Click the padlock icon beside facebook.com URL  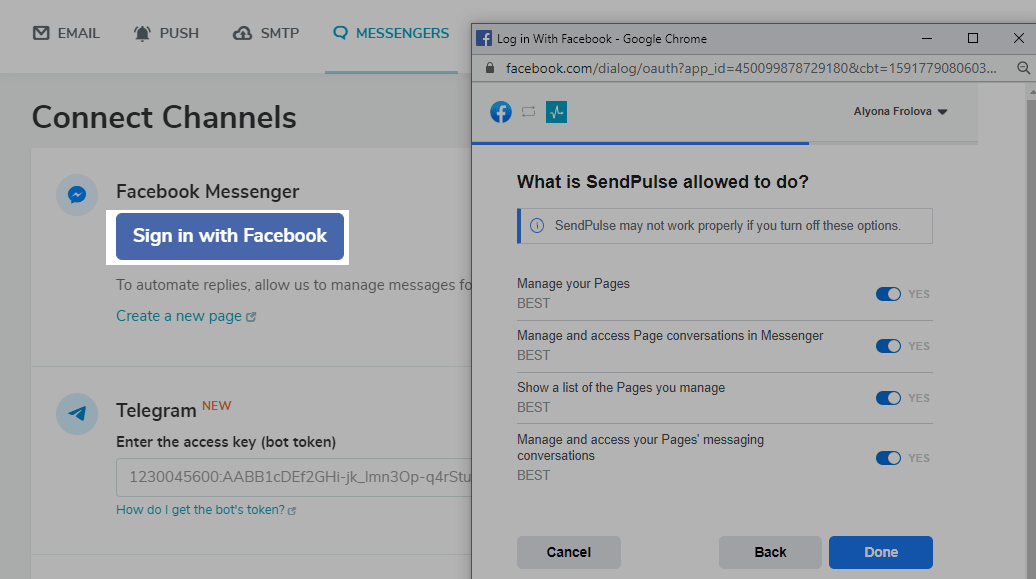pyautogui.click(x=490, y=68)
